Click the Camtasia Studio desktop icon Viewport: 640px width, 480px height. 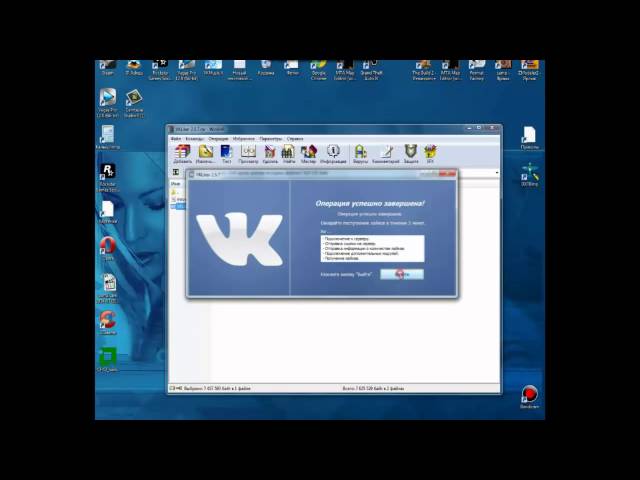(134, 104)
